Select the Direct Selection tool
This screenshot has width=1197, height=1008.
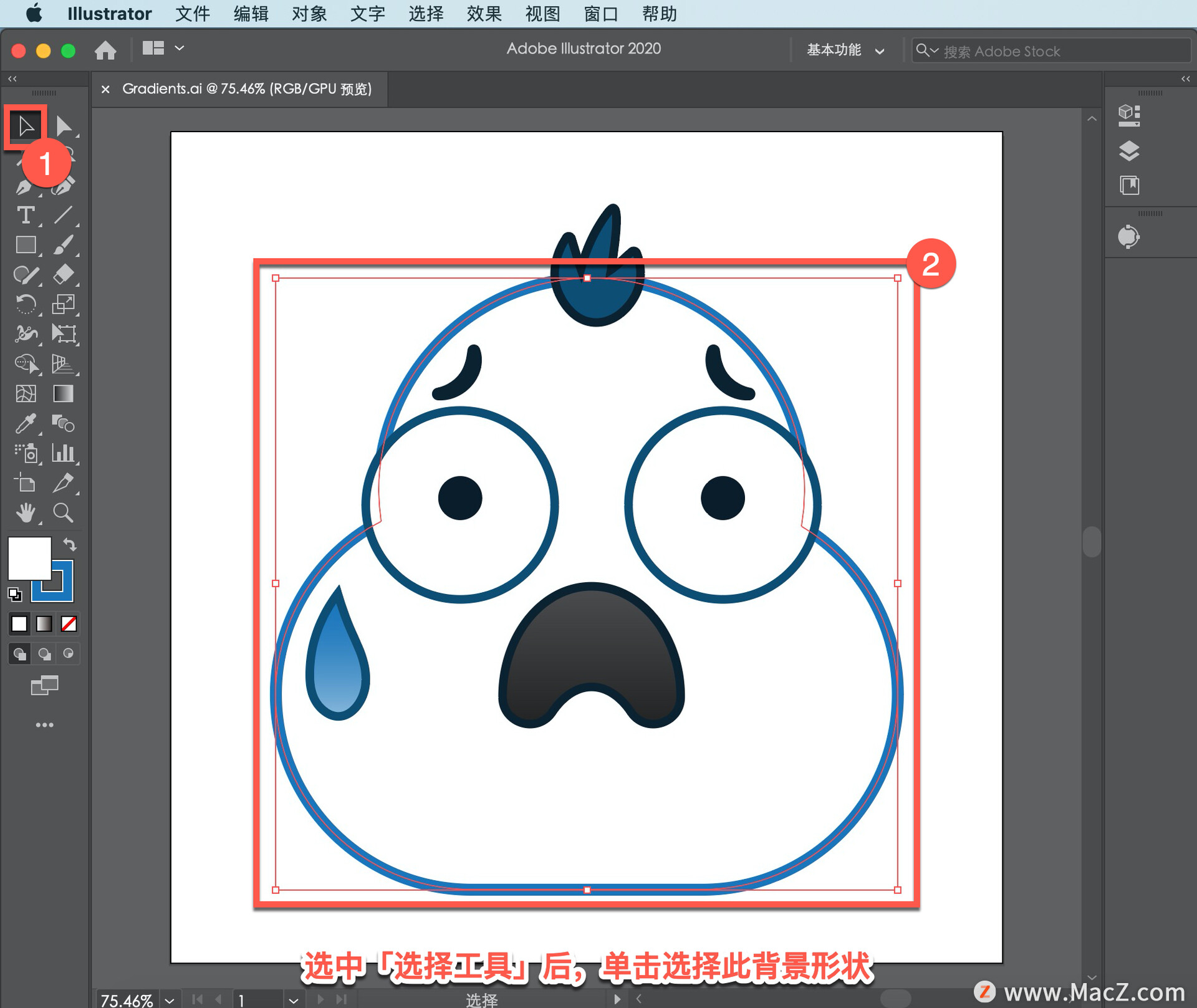64,126
